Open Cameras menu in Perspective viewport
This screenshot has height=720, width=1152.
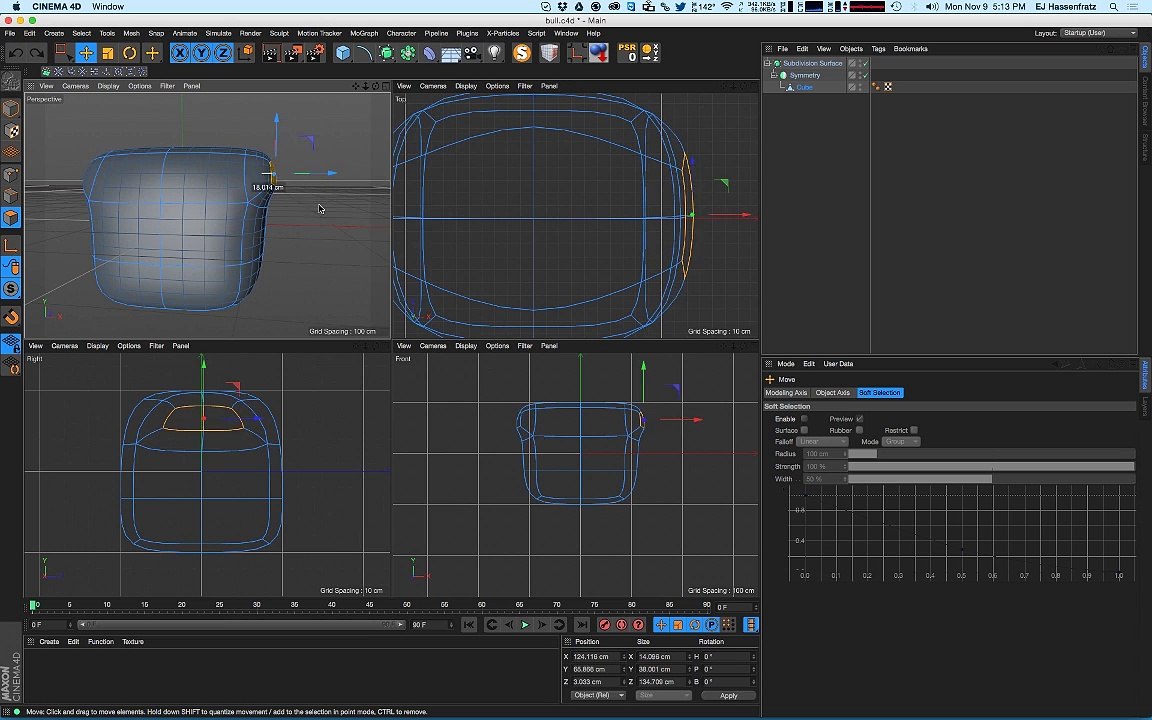(75, 86)
